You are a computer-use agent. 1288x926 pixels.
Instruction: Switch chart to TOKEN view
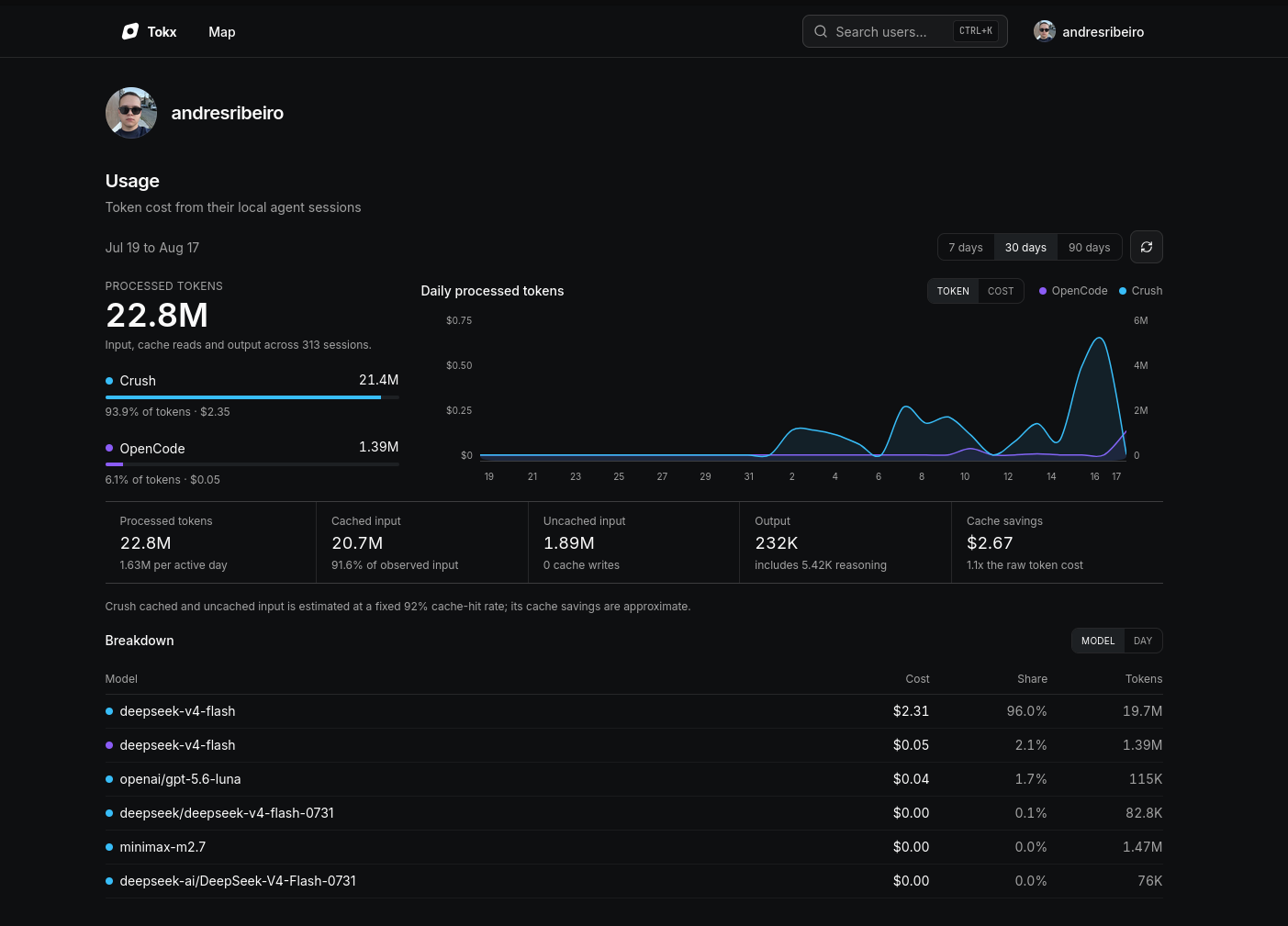coord(953,291)
